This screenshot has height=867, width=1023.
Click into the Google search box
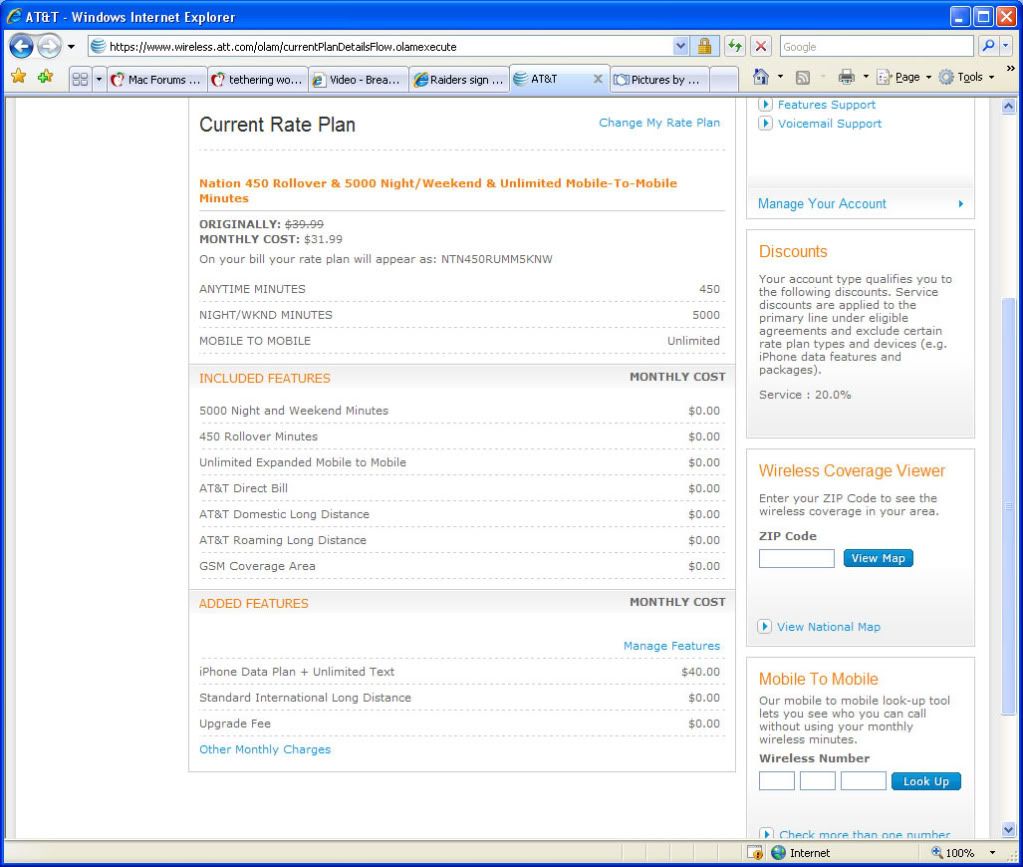pos(876,47)
